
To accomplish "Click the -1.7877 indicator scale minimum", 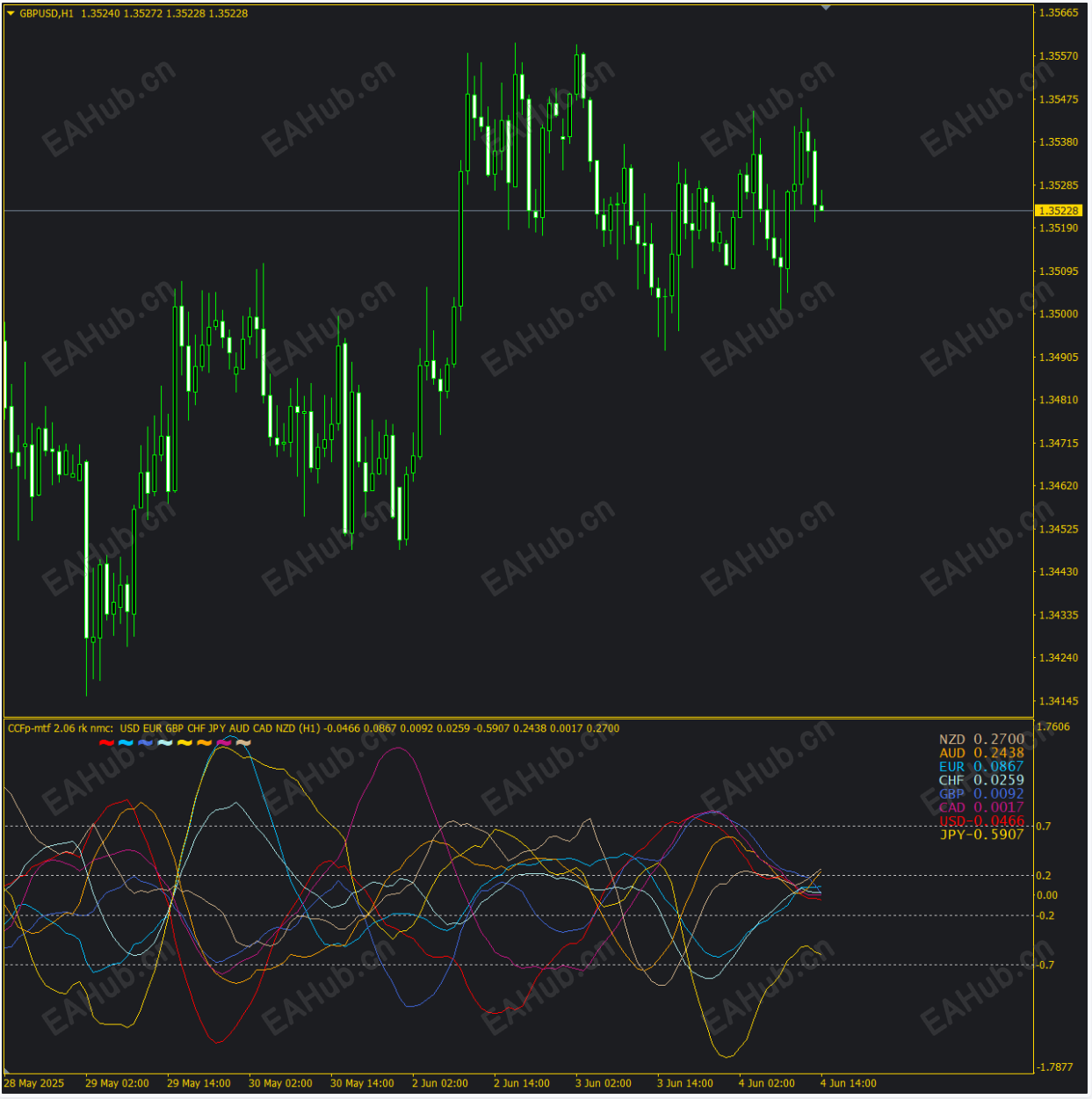I will [1055, 1067].
